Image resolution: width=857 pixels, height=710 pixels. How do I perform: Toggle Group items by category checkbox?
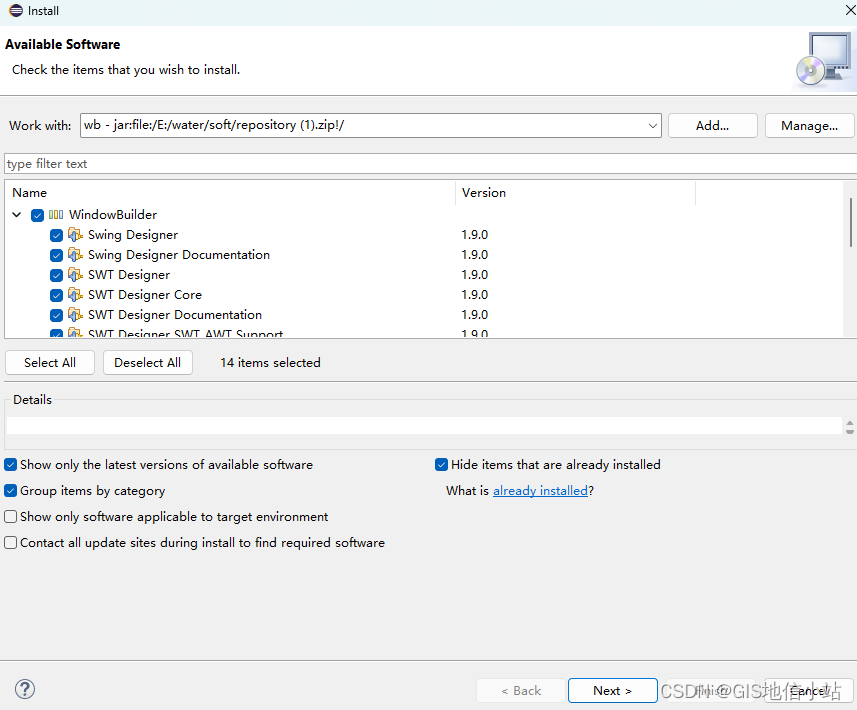(10, 491)
